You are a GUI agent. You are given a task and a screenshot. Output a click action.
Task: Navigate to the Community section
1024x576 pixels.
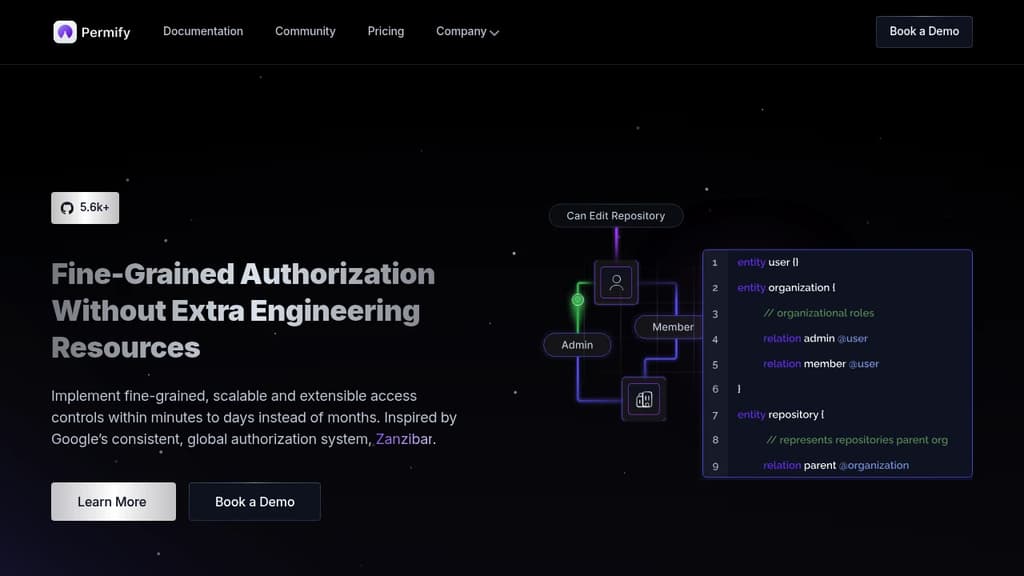(x=305, y=31)
